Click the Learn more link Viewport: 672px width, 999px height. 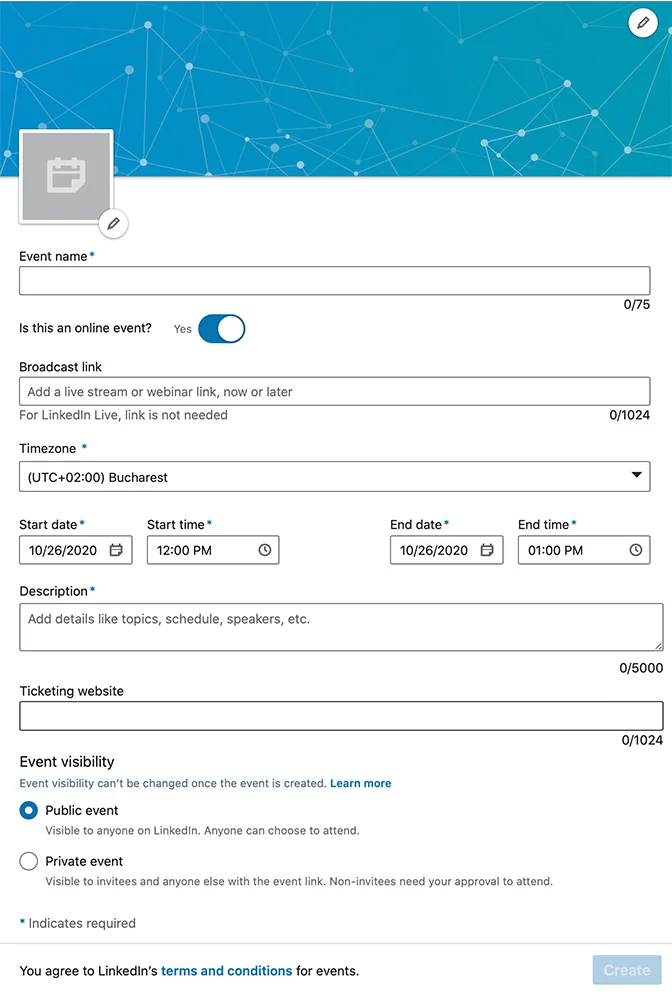[361, 783]
